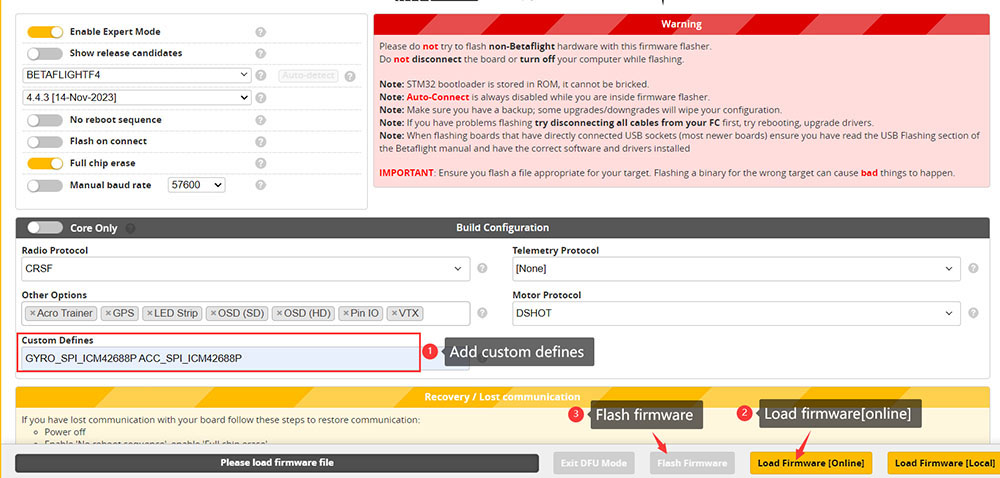Screen dimensions: 1000x478
Task: Remove the VTX option tag
Action: [x=395, y=314]
